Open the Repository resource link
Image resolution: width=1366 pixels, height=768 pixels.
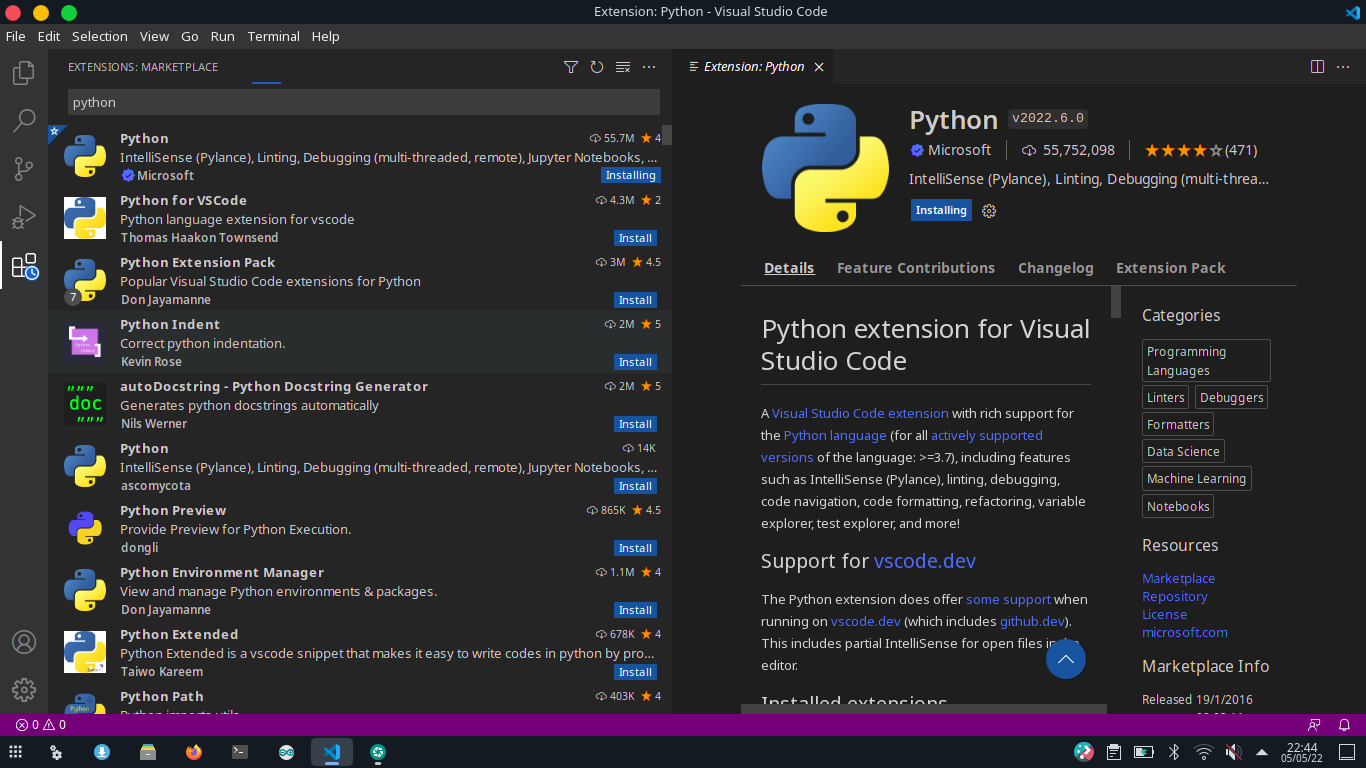[x=1175, y=597]
